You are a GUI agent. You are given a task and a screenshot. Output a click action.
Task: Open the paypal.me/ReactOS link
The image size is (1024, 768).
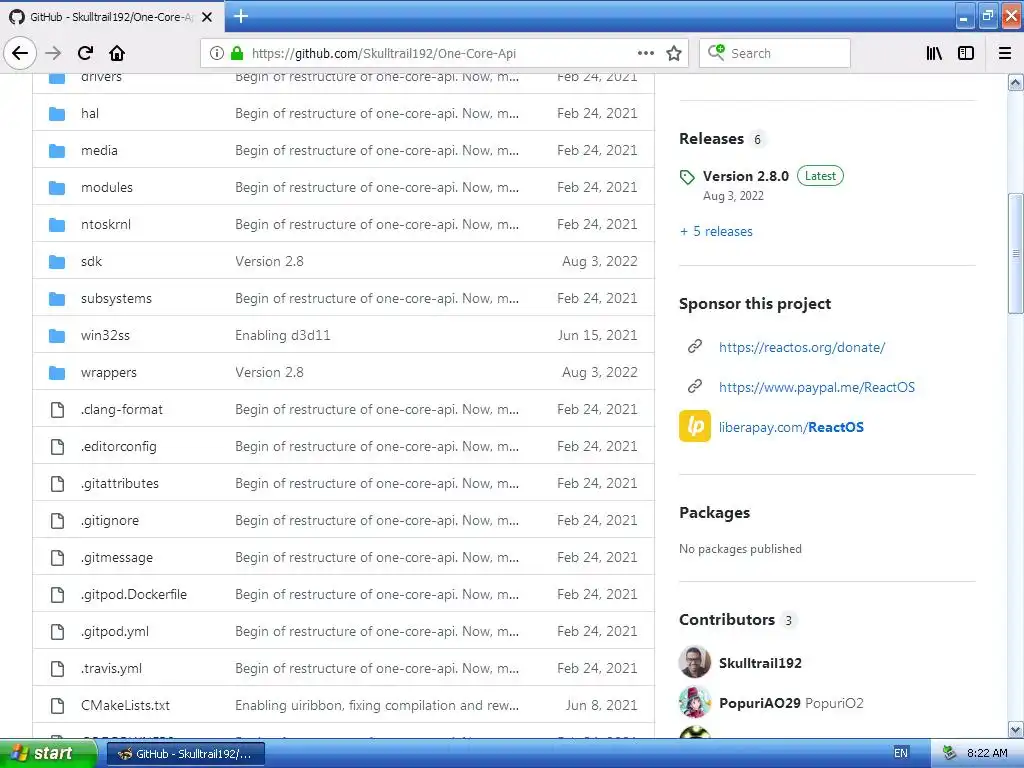[817, 387]
